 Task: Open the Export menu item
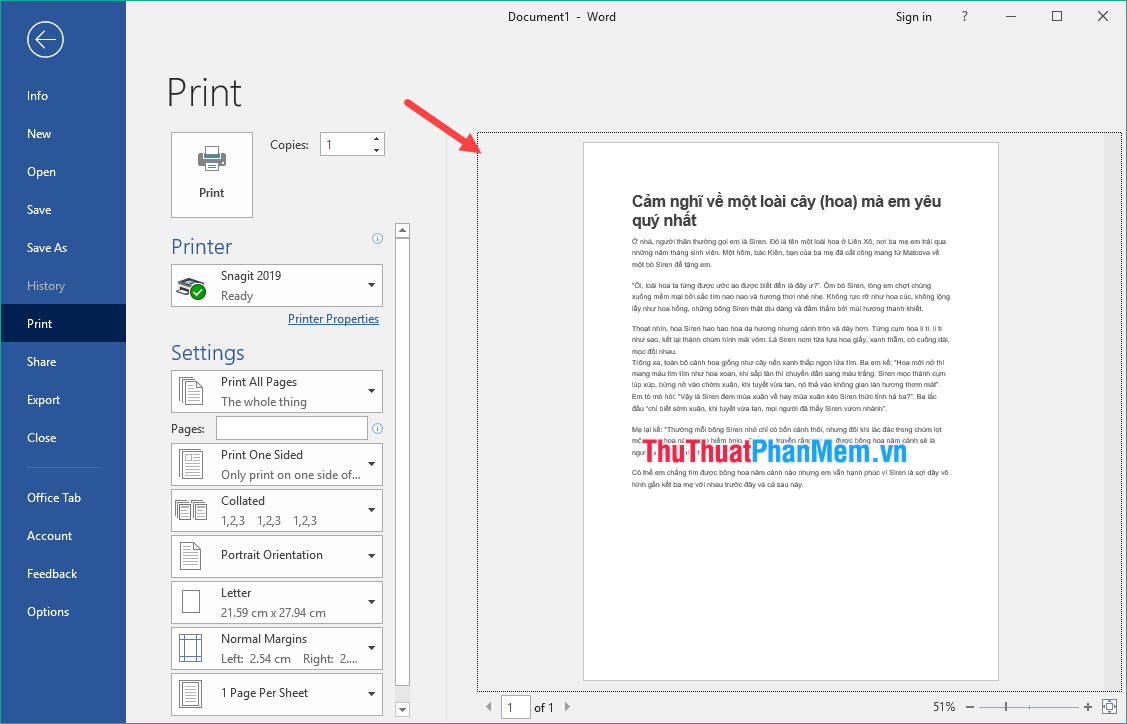[x=44, y=400]
